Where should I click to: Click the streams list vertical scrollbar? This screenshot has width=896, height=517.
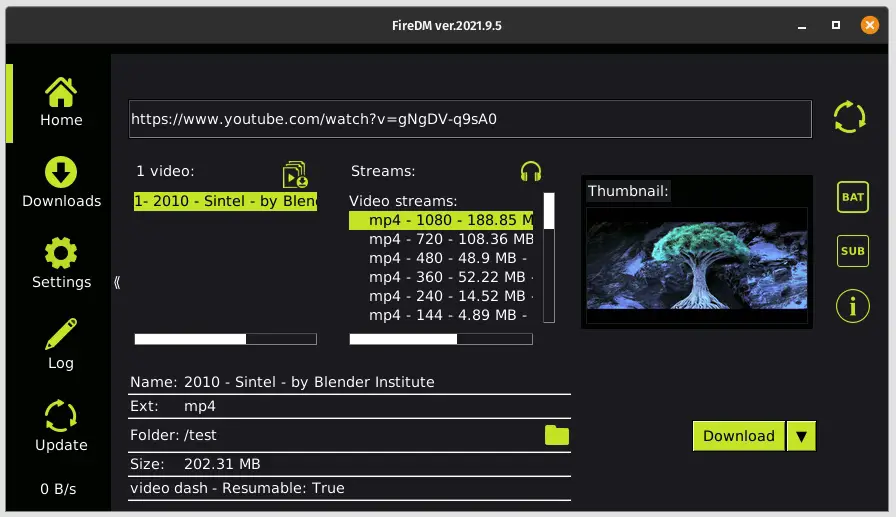pos(549,258)
